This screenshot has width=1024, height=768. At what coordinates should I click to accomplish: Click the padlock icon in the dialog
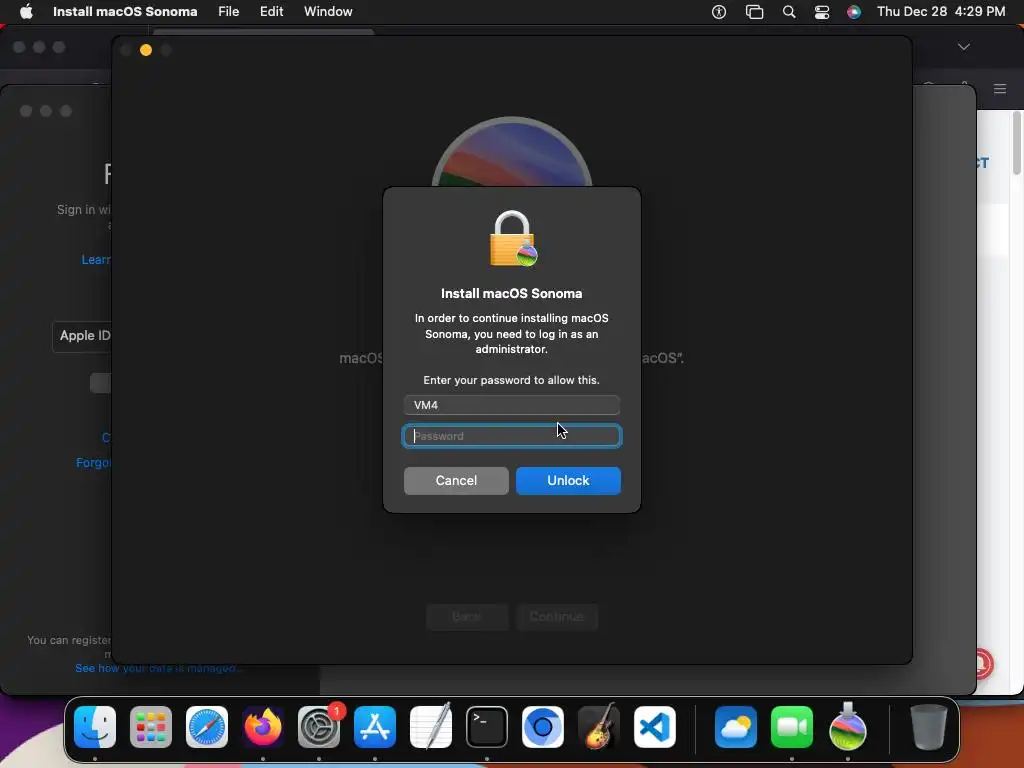tap(513, 238)
